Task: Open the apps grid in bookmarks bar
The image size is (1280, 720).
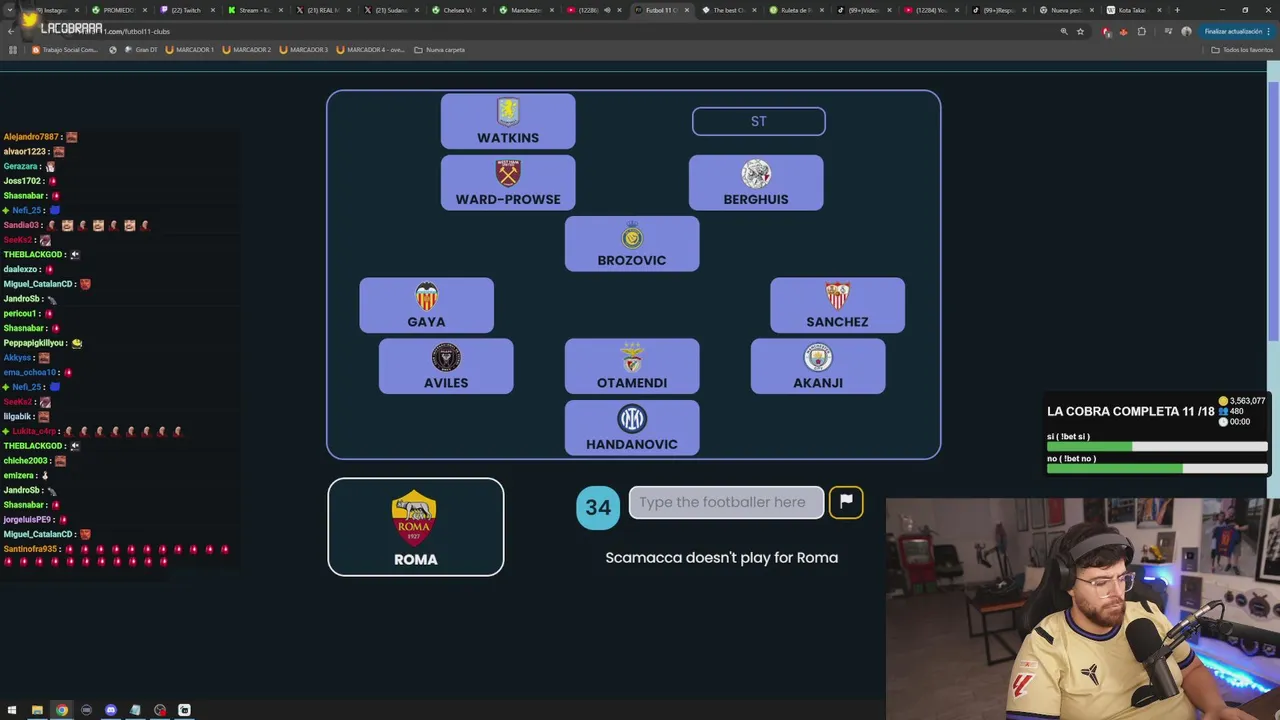Action: 12,49
